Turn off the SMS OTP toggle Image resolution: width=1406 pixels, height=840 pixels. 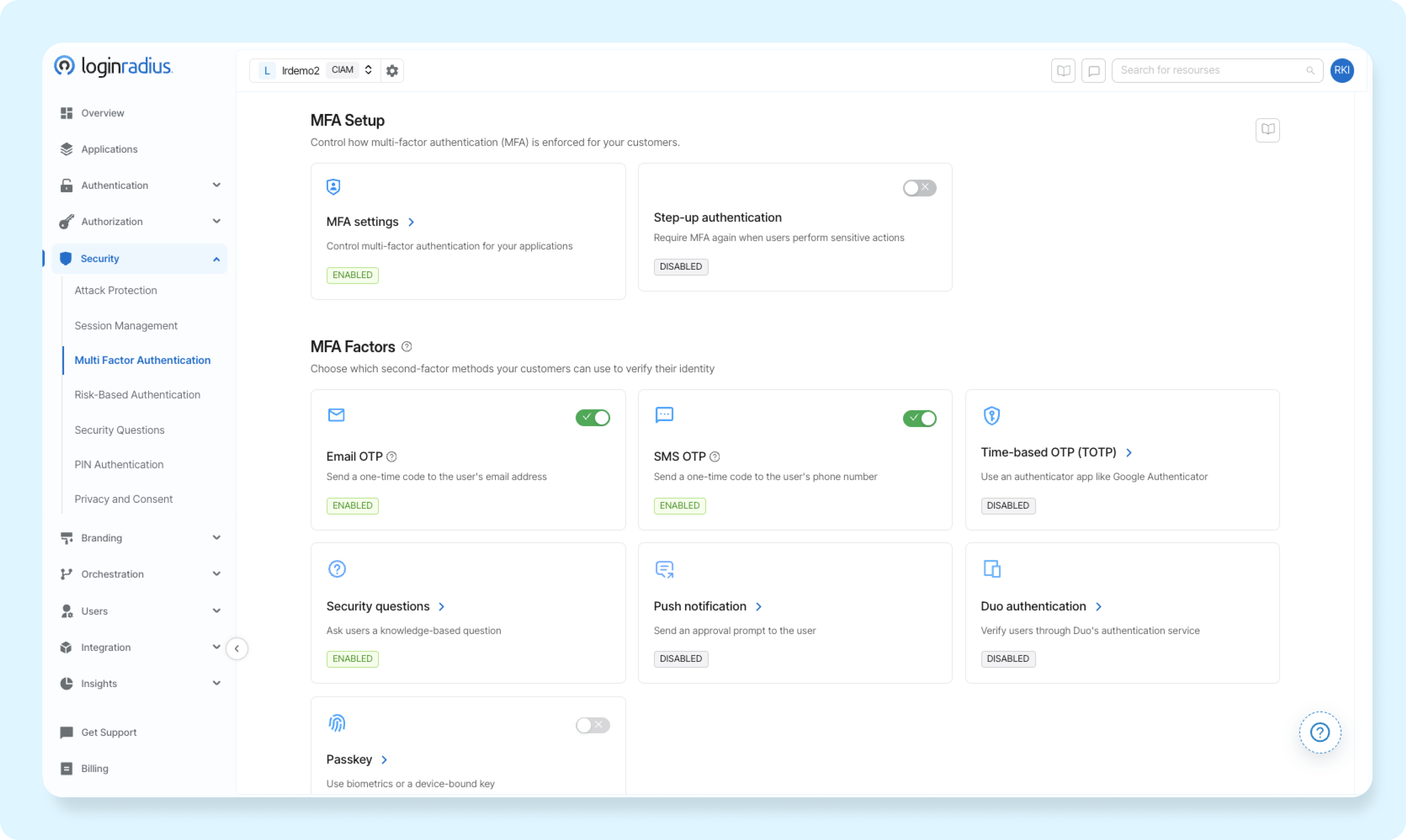(x=919, y=418)
